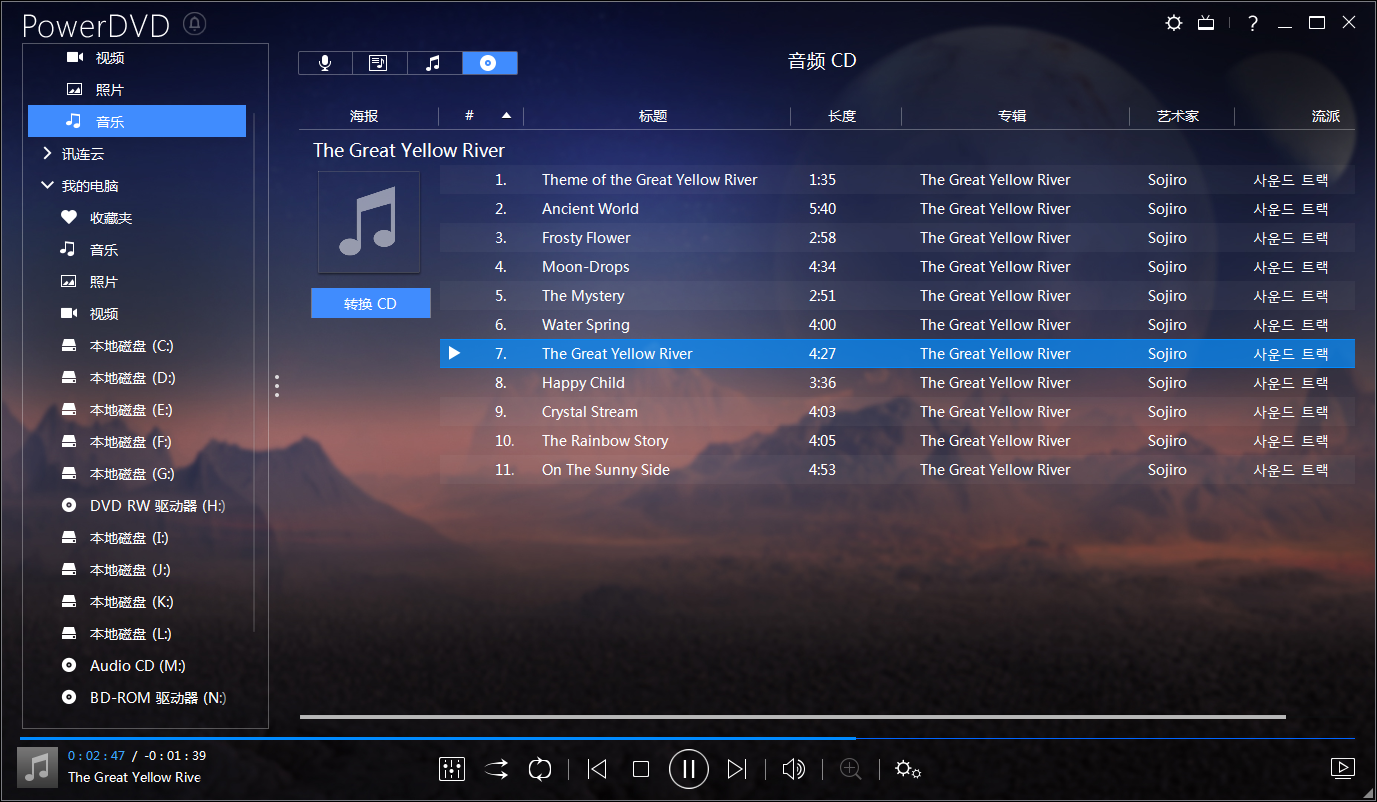Open BD-ROM 驱动器 (N:)

pos(157,698)
